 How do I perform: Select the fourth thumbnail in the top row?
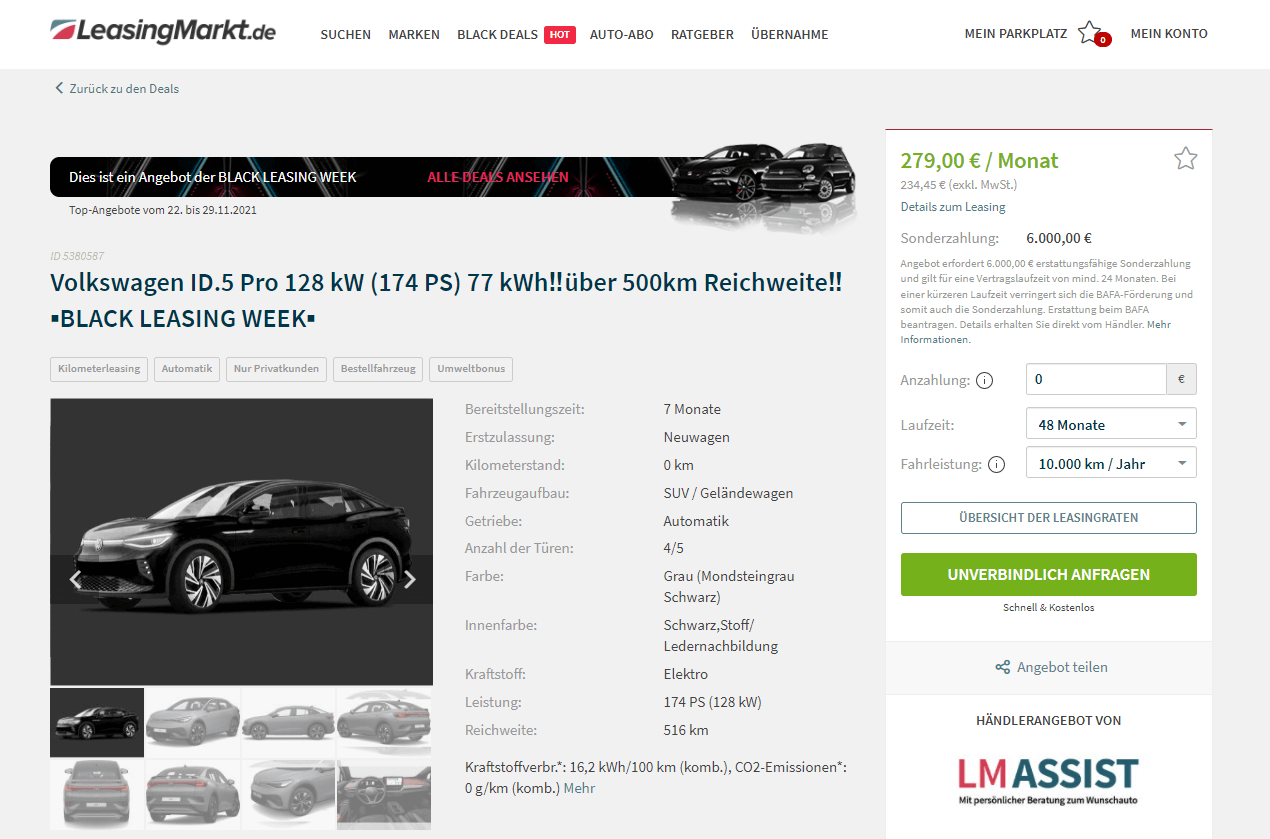384,722
